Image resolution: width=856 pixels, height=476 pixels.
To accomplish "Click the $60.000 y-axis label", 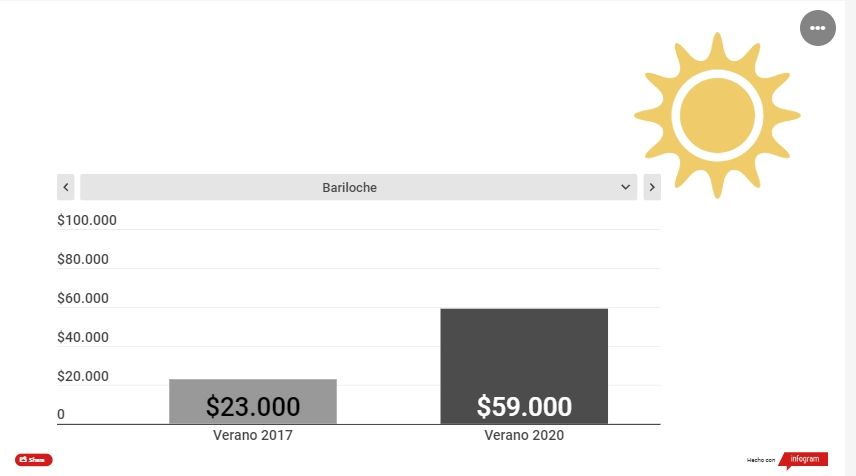I will pyautogui.click(x=83, y=298).
